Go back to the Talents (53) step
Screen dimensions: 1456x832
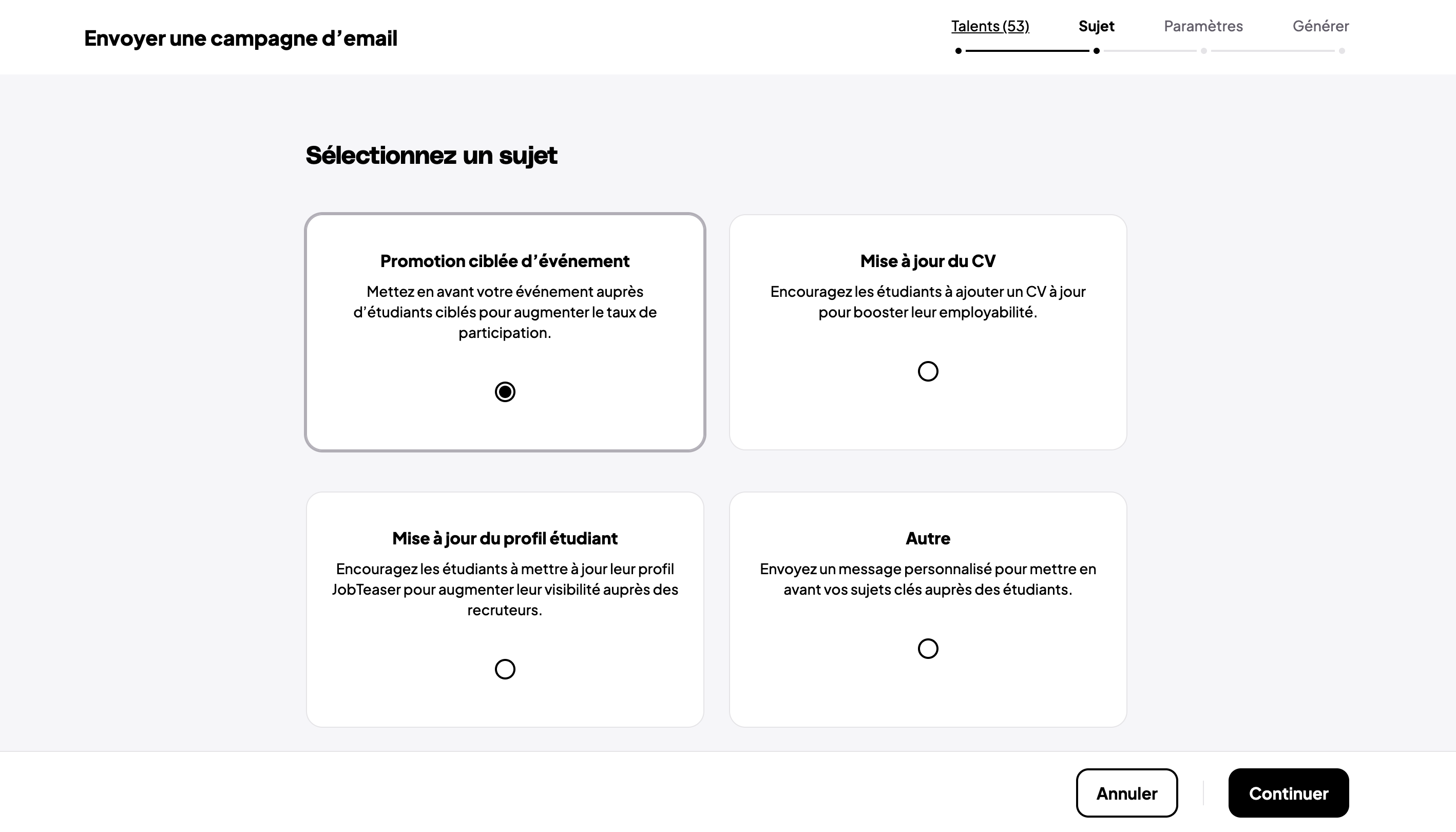[990, 26]
